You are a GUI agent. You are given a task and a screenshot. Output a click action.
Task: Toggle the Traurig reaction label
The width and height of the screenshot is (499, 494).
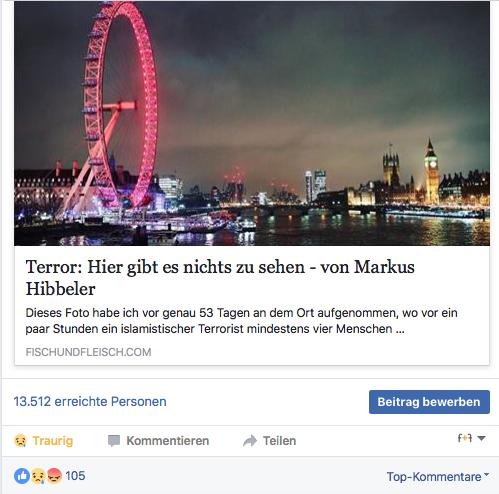tap(53, 441)
